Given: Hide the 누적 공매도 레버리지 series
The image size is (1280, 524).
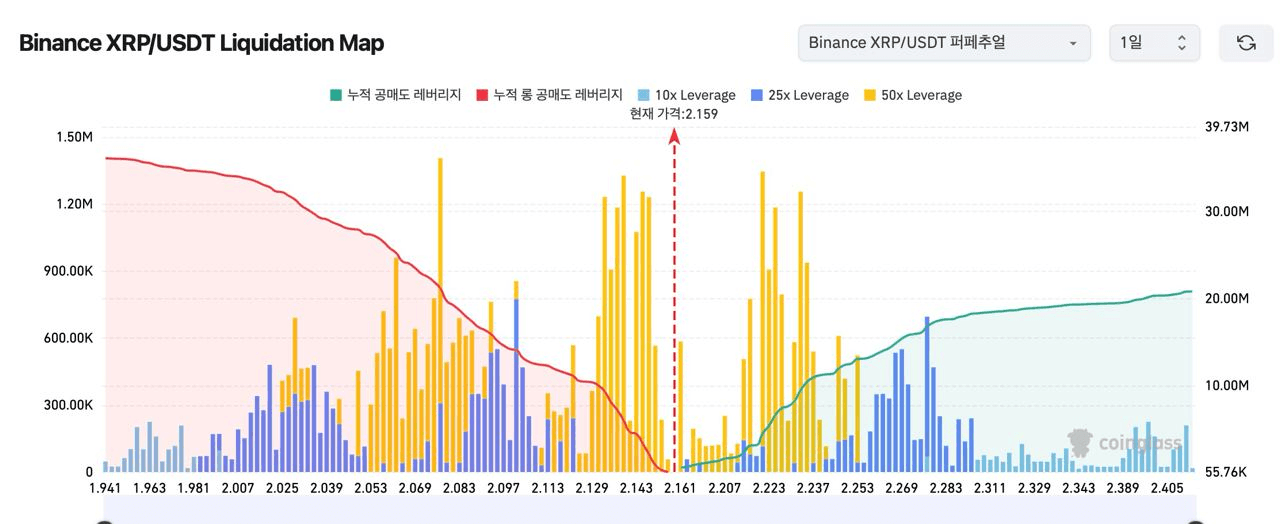Looking at the screenshot, I should tap(403, 95).
